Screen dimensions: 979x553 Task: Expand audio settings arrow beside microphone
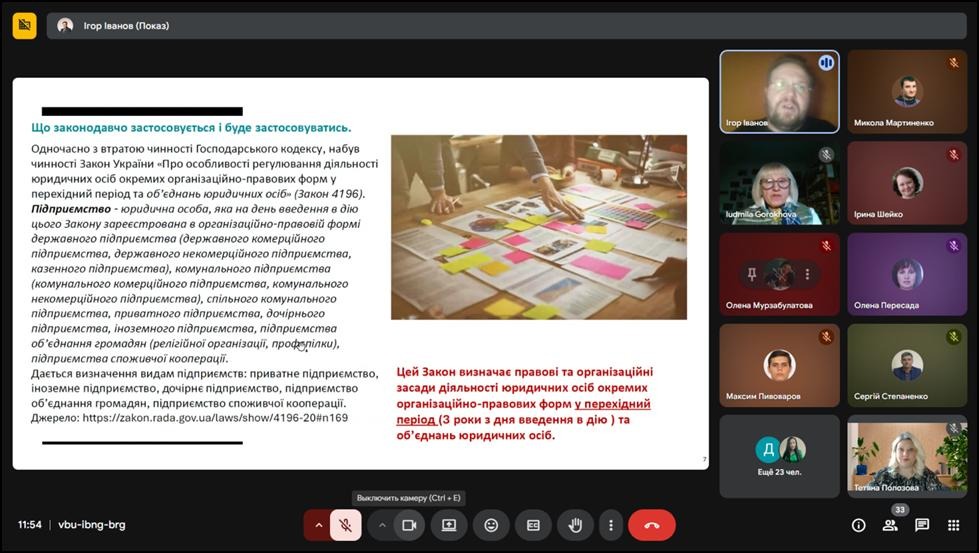point(318,525)
